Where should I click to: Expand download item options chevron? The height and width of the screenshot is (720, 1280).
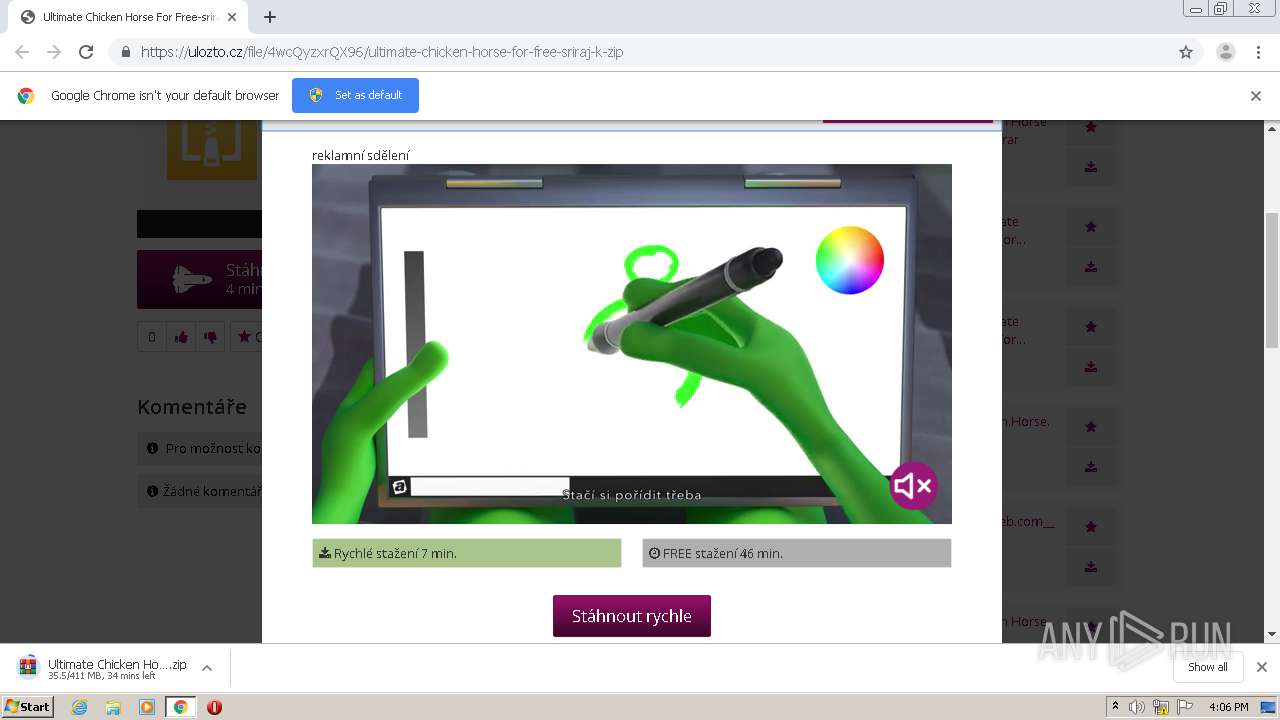pos(207,668)
